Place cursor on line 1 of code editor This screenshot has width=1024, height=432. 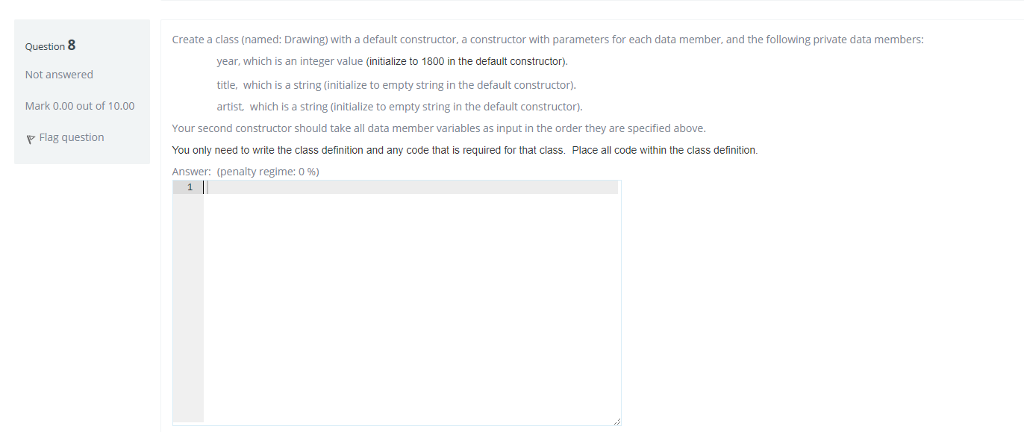[410, 188]
